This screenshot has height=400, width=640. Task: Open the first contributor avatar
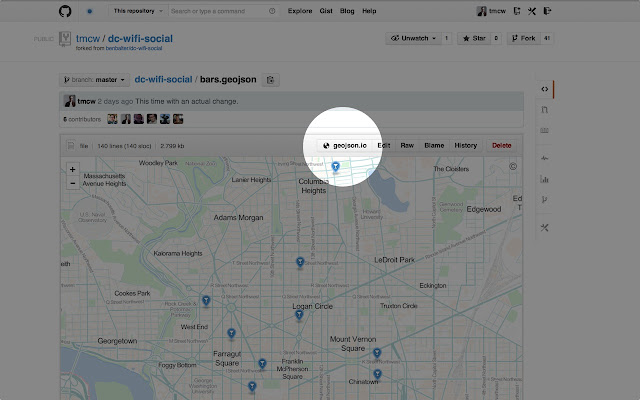(112, 119)
